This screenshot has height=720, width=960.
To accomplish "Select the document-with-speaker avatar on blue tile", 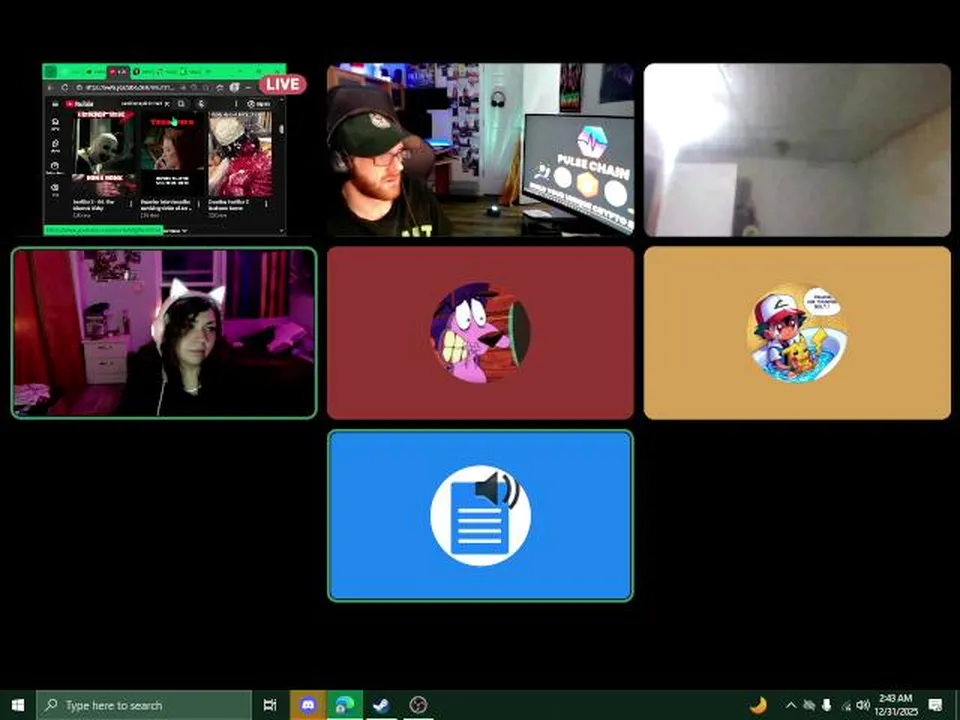I will pyautogui.click(x=481, y=516).
